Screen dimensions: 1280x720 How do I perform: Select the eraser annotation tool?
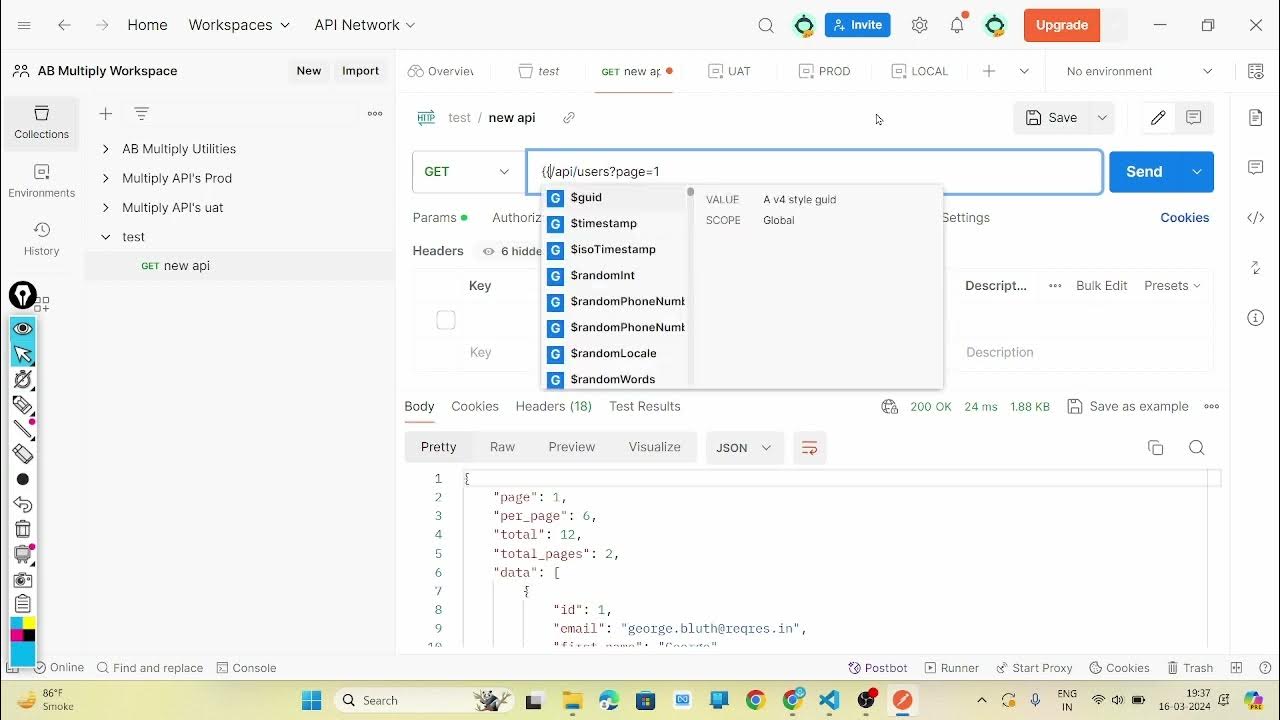[23, 454]
